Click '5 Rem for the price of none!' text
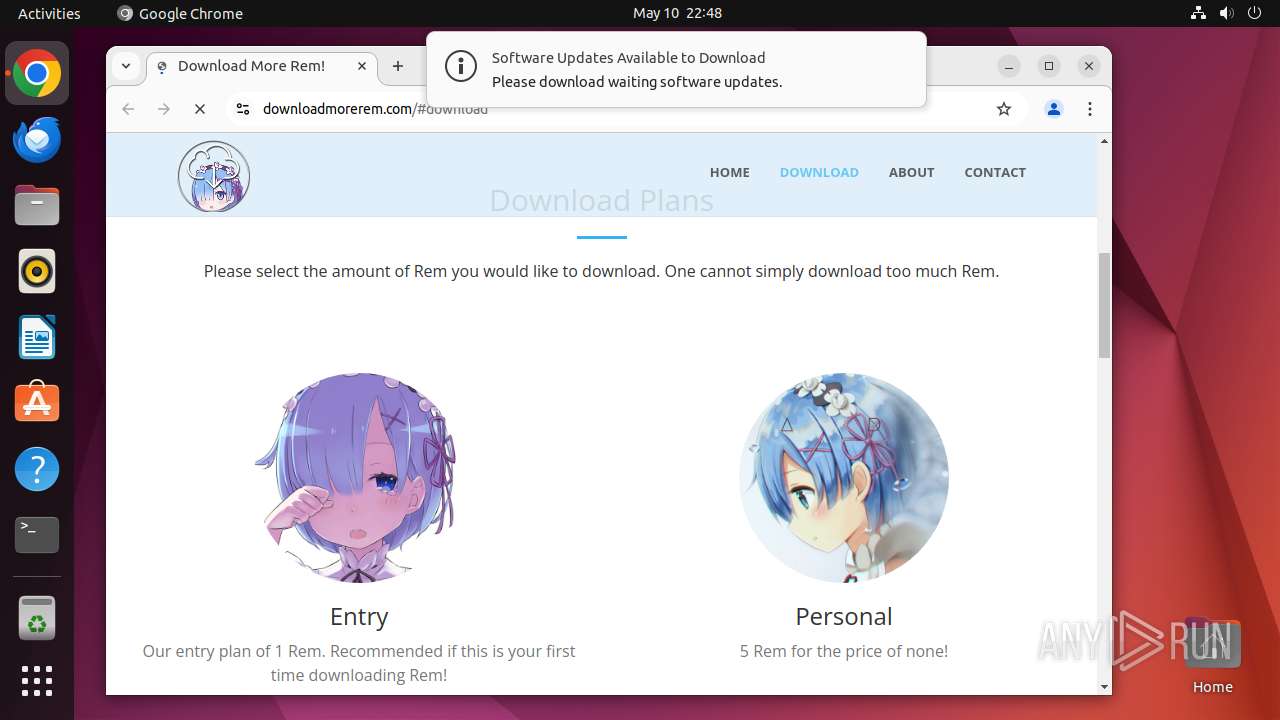 (x=844, y=651)
